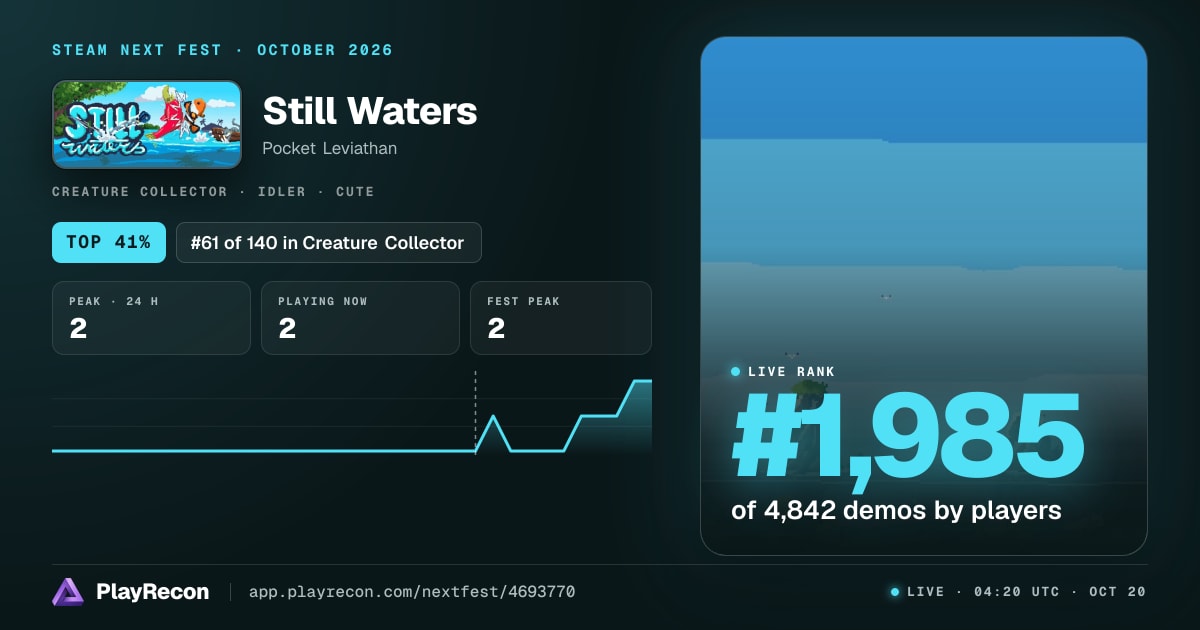Click the TOP 41% badge

pyautogui.click(x=109, y=242)
